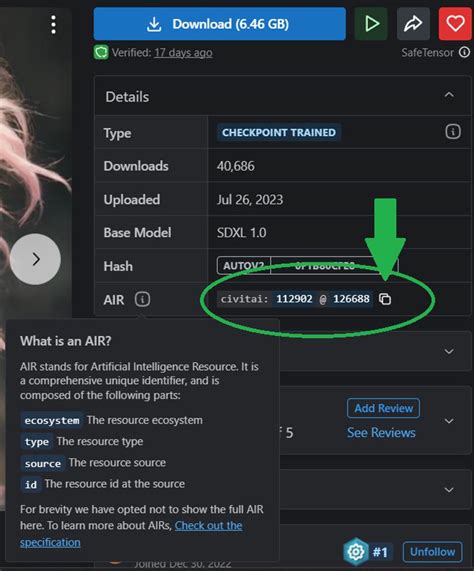
Task: Click the 'civitai:' prefix in AIR field
Action: (x=244, y=299)
